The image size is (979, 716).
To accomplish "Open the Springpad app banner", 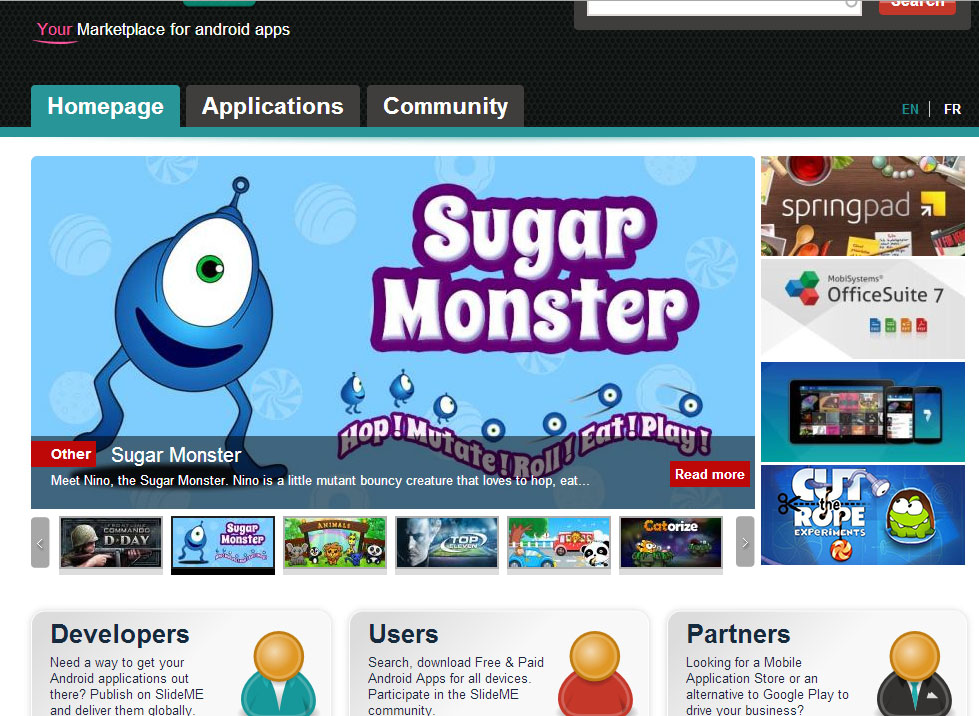I will pyautogui.click(x=862, y=206).
